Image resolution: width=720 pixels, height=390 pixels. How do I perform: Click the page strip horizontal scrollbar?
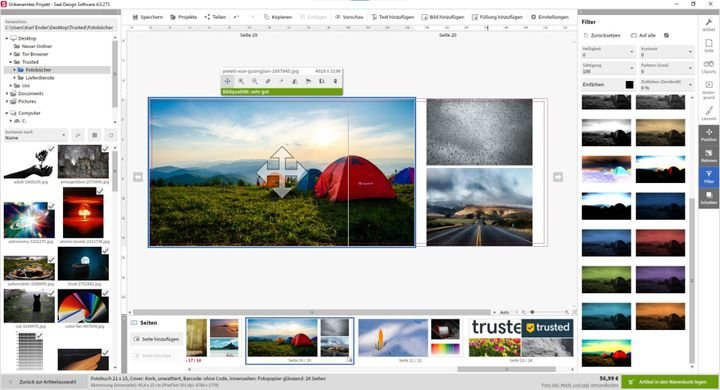[x=506, y=369]
